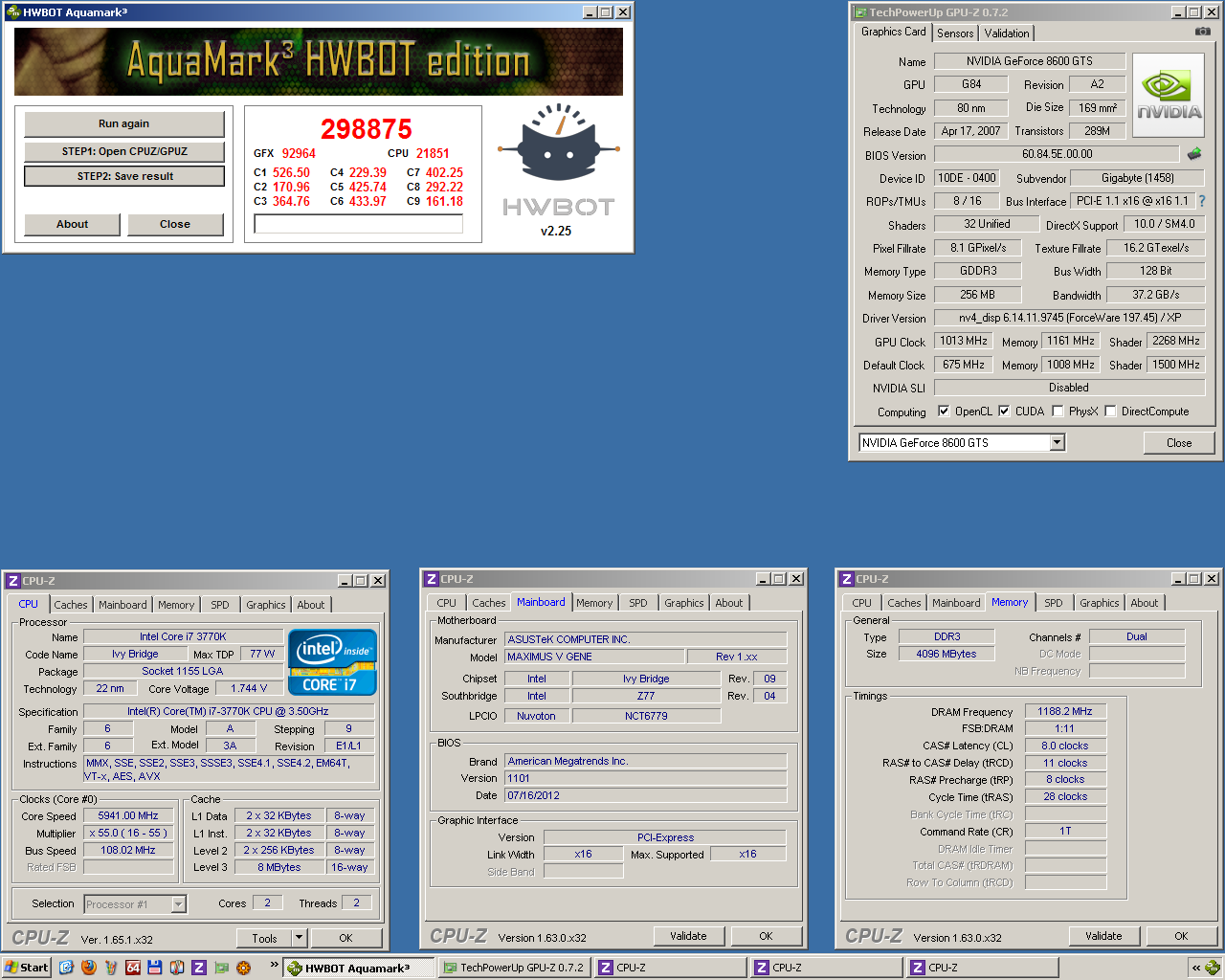The image size is (1225, 980).
Task: Open SPD tab in CPU-Z Mainboard window
Action: pyautogui.click(x=638, y=603)
